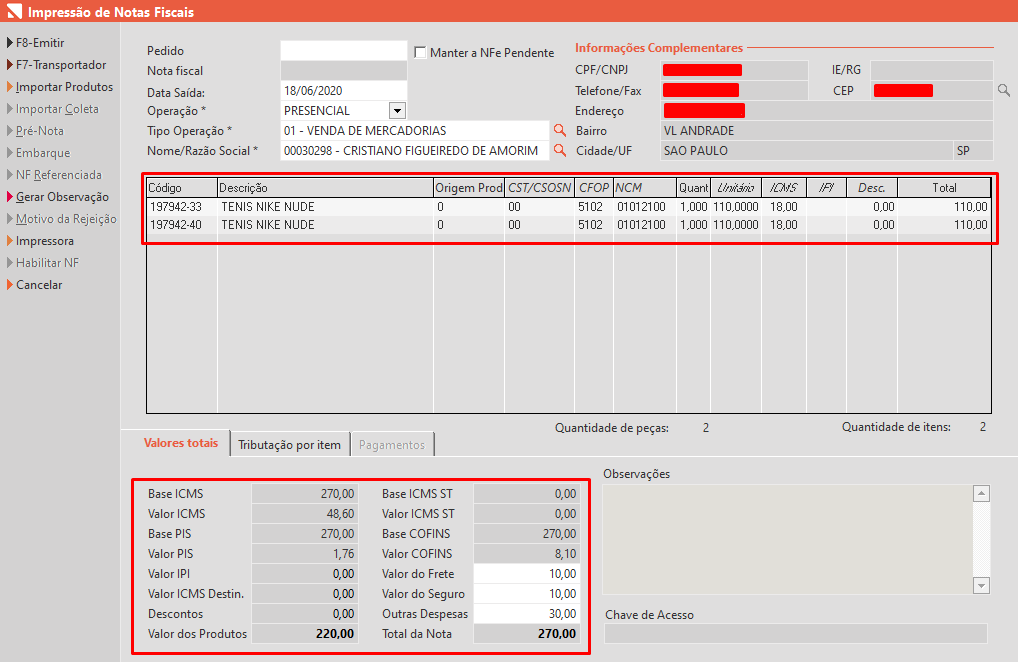Click the Código column header

tap(182, 188)
